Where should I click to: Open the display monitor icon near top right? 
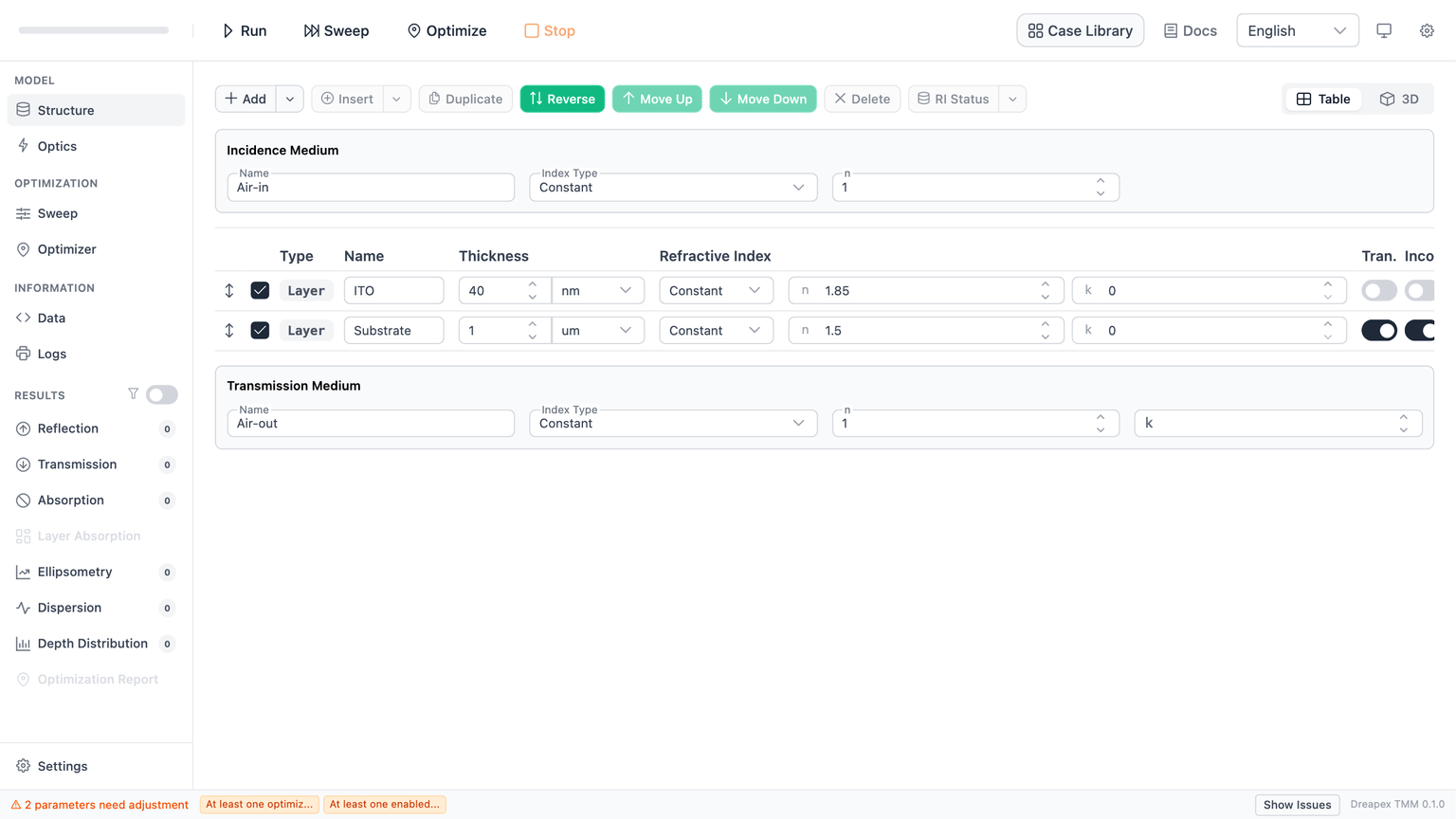pyautogui.click(x=1383, y=29)
